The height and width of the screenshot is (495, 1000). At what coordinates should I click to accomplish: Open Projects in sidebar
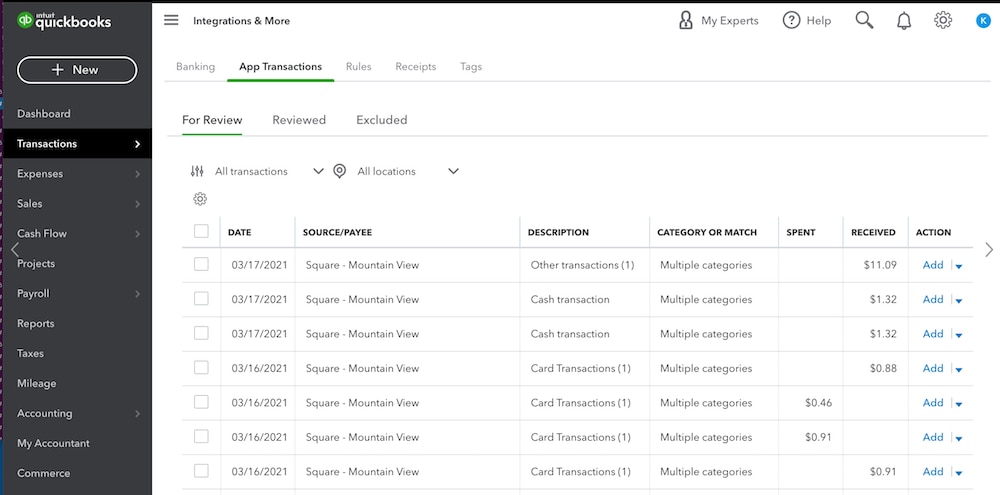(36, 263)
